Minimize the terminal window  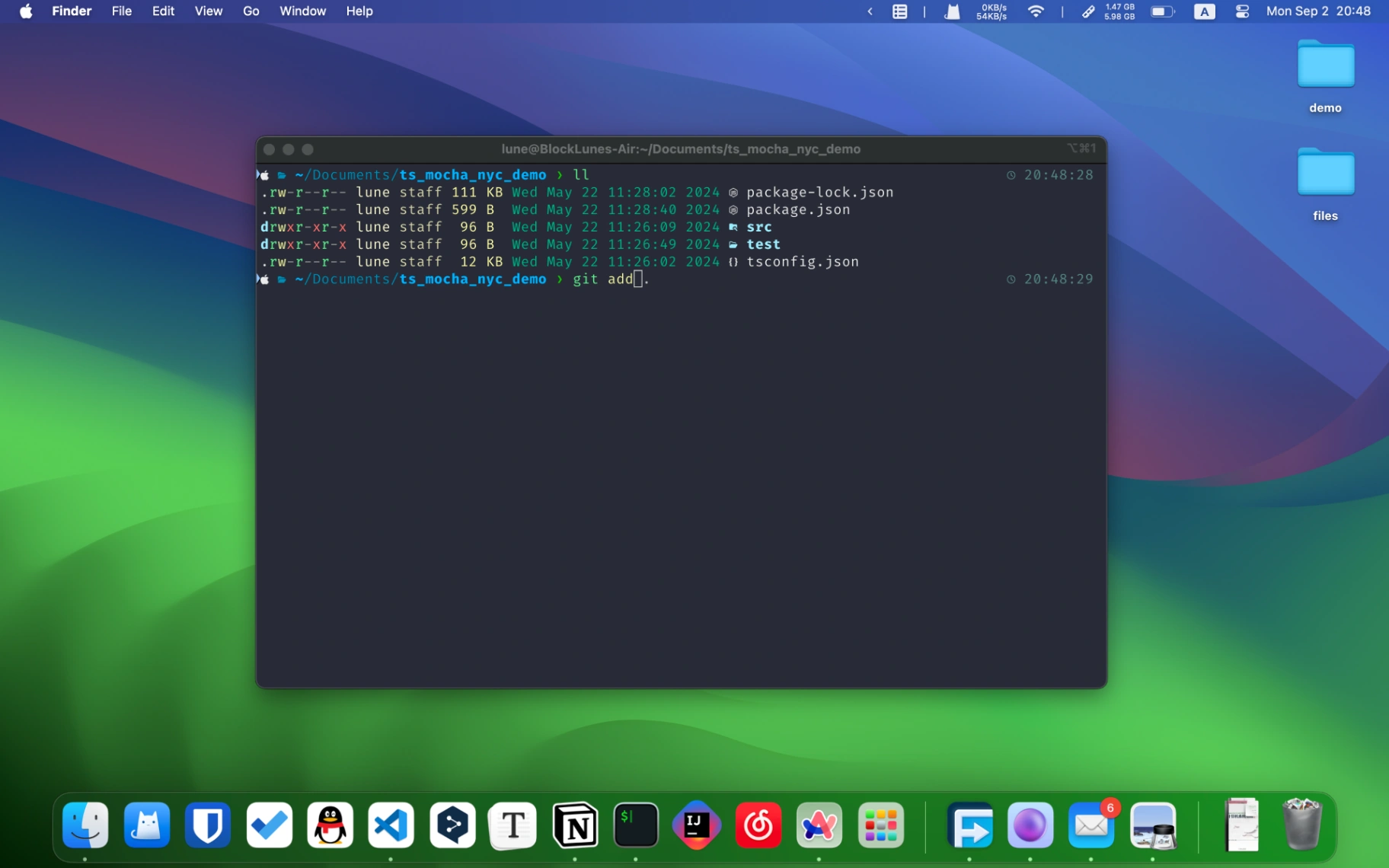coord(288,149)
